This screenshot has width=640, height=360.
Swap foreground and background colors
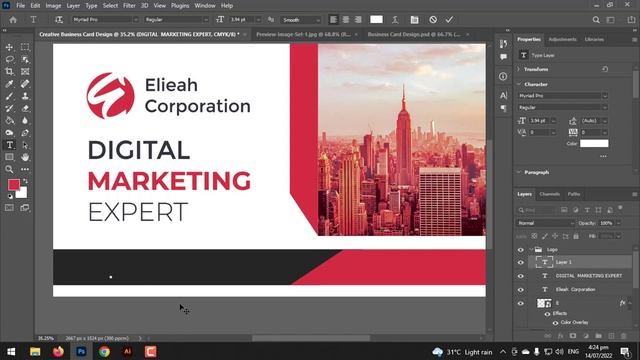tap(25, 181)
